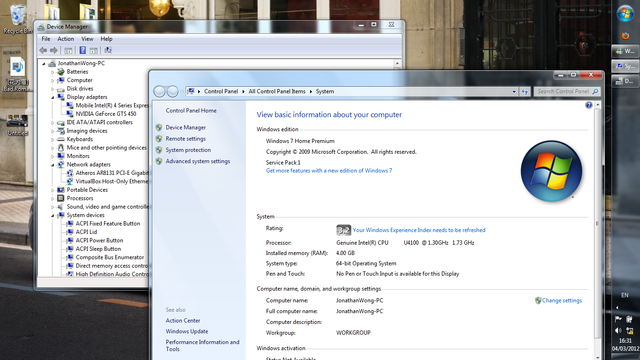Expand the Keyboards node
Image resolution: width=640 pixels, height=360 pixels.
[53, 139]
